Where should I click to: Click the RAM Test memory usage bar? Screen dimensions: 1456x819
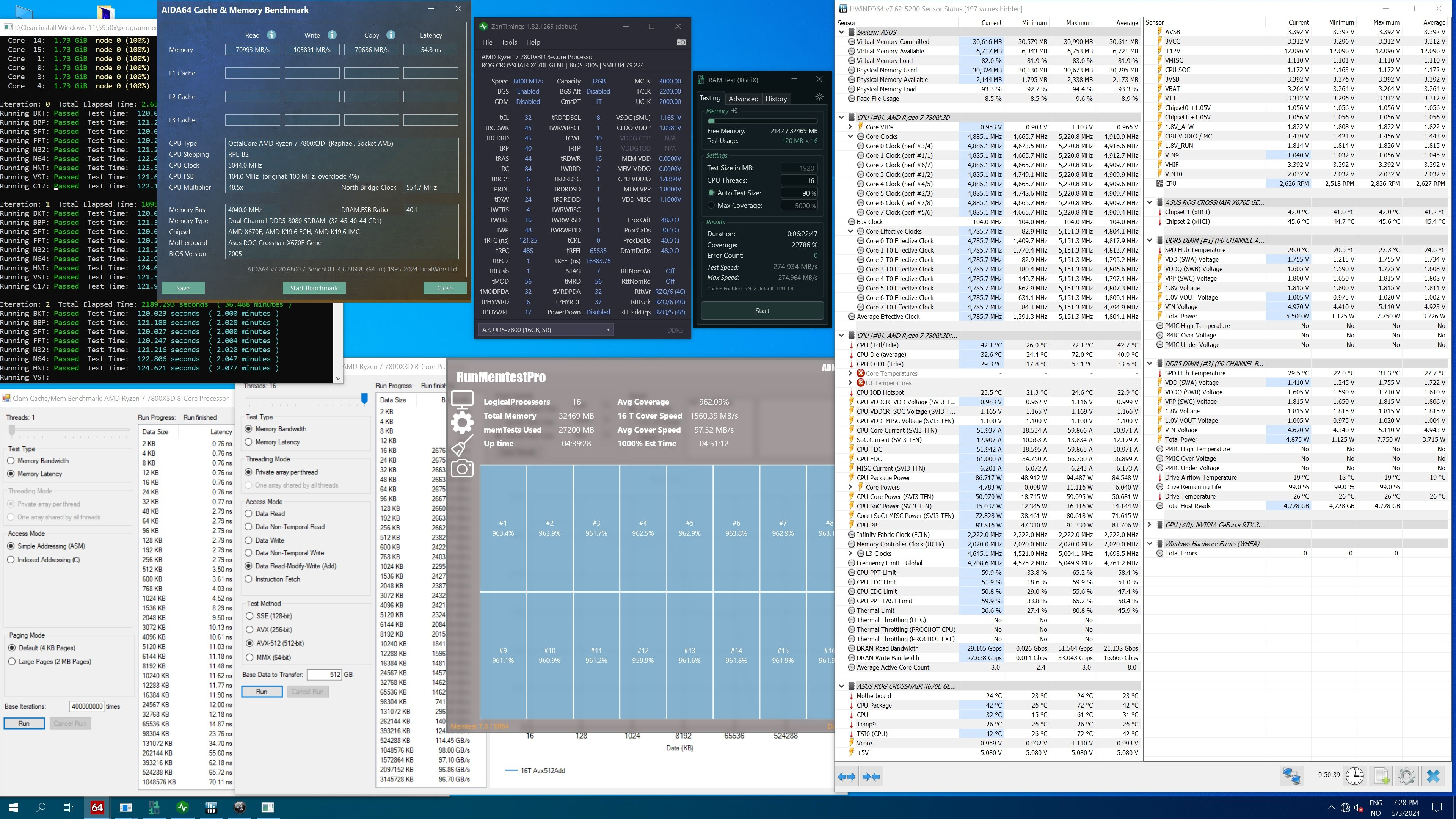click(762, 121)
